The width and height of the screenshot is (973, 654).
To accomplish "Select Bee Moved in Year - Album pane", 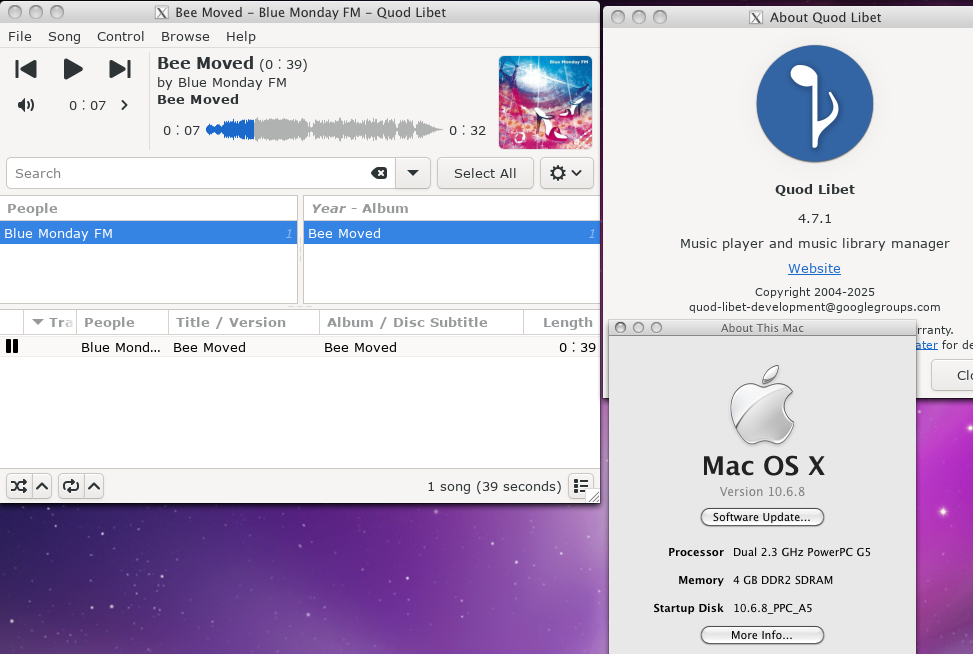I will (451, 233).
